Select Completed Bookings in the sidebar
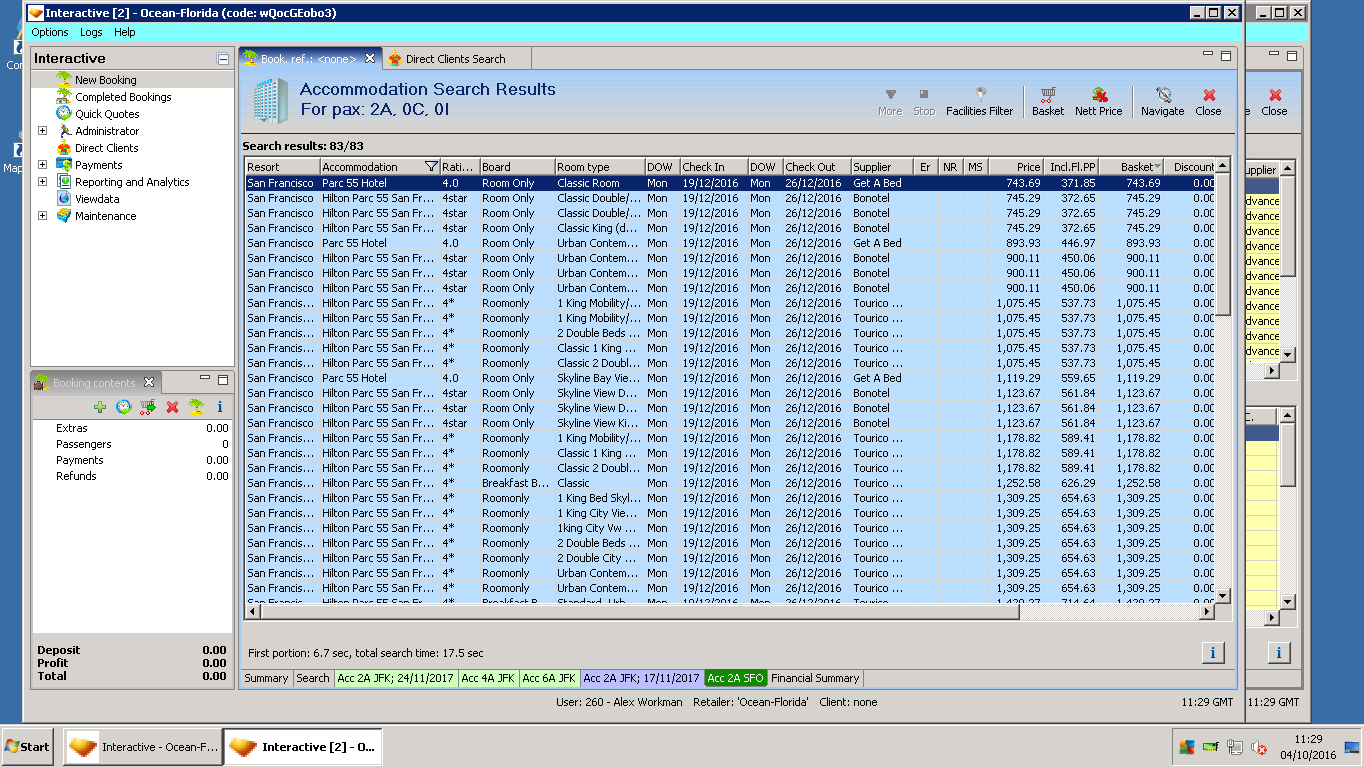 pos(123,97)
